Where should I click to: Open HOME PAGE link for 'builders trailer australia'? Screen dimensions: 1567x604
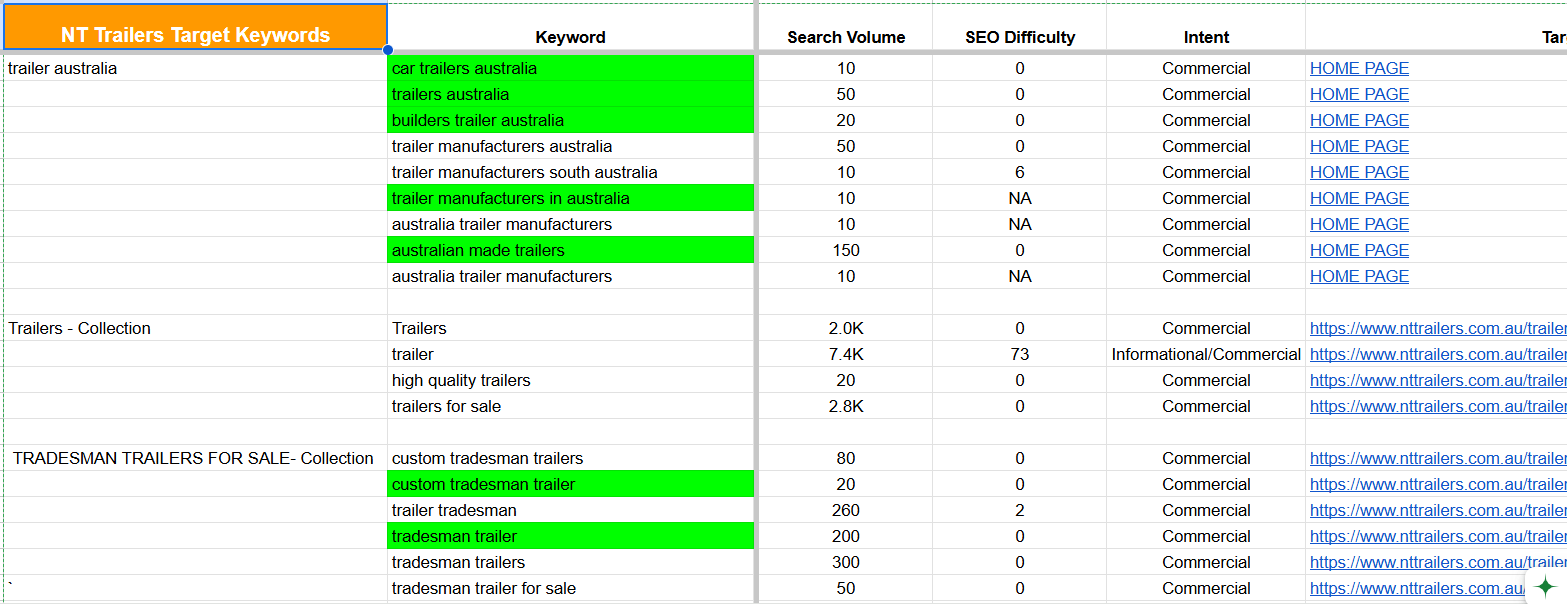[1359, 120]
